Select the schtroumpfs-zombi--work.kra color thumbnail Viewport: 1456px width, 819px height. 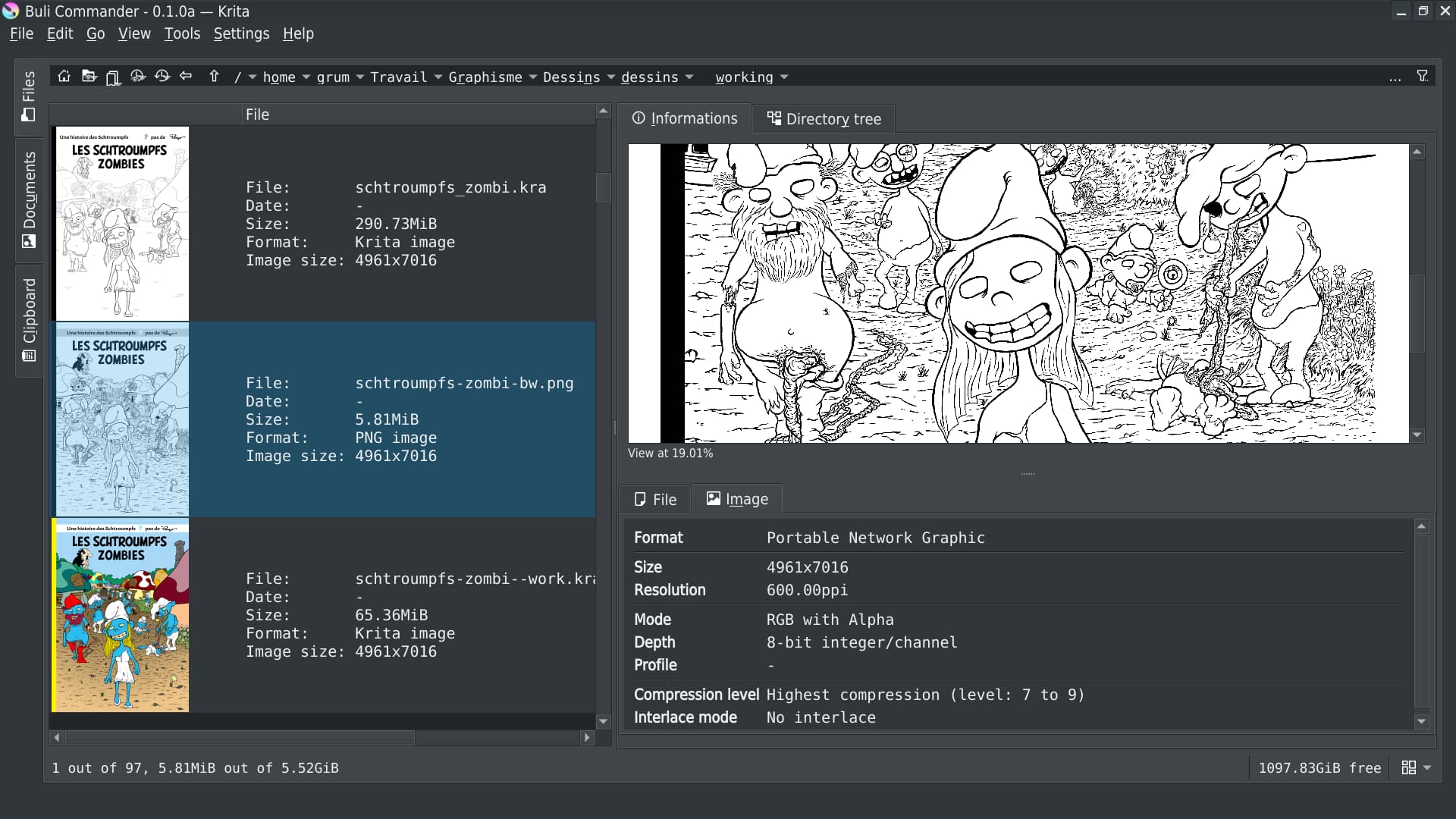tap(121, 615)
